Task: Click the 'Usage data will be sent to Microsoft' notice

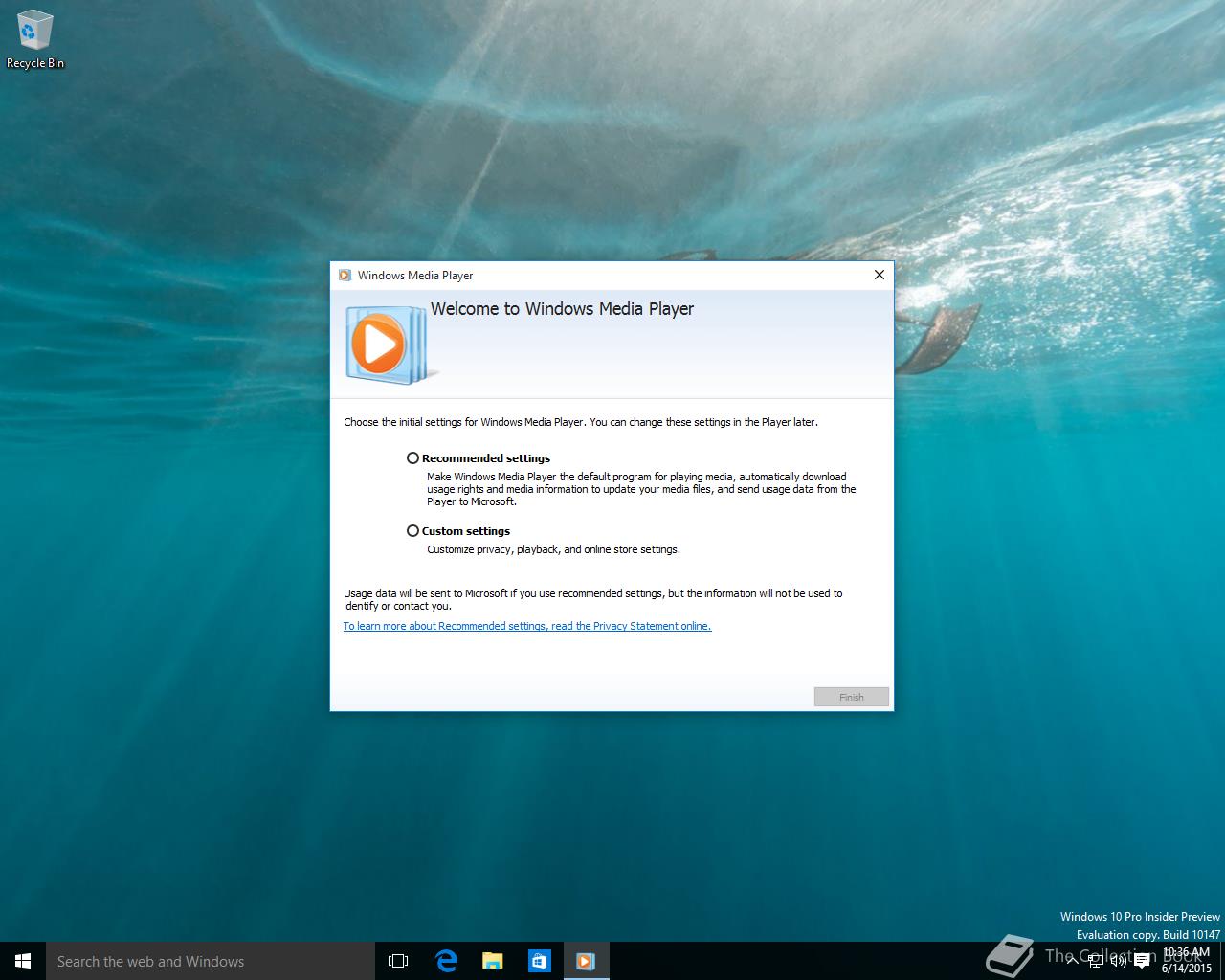Action: click(x=593, y=599)
